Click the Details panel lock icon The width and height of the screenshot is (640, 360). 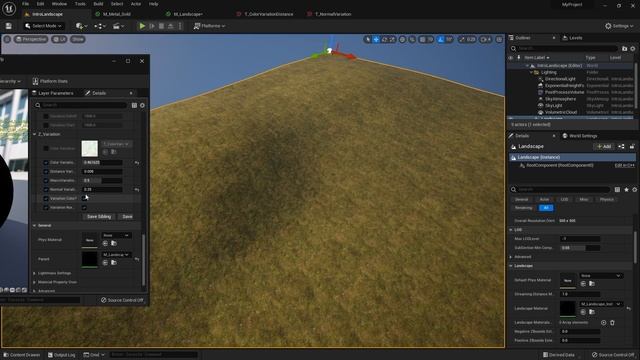[632, 147]
